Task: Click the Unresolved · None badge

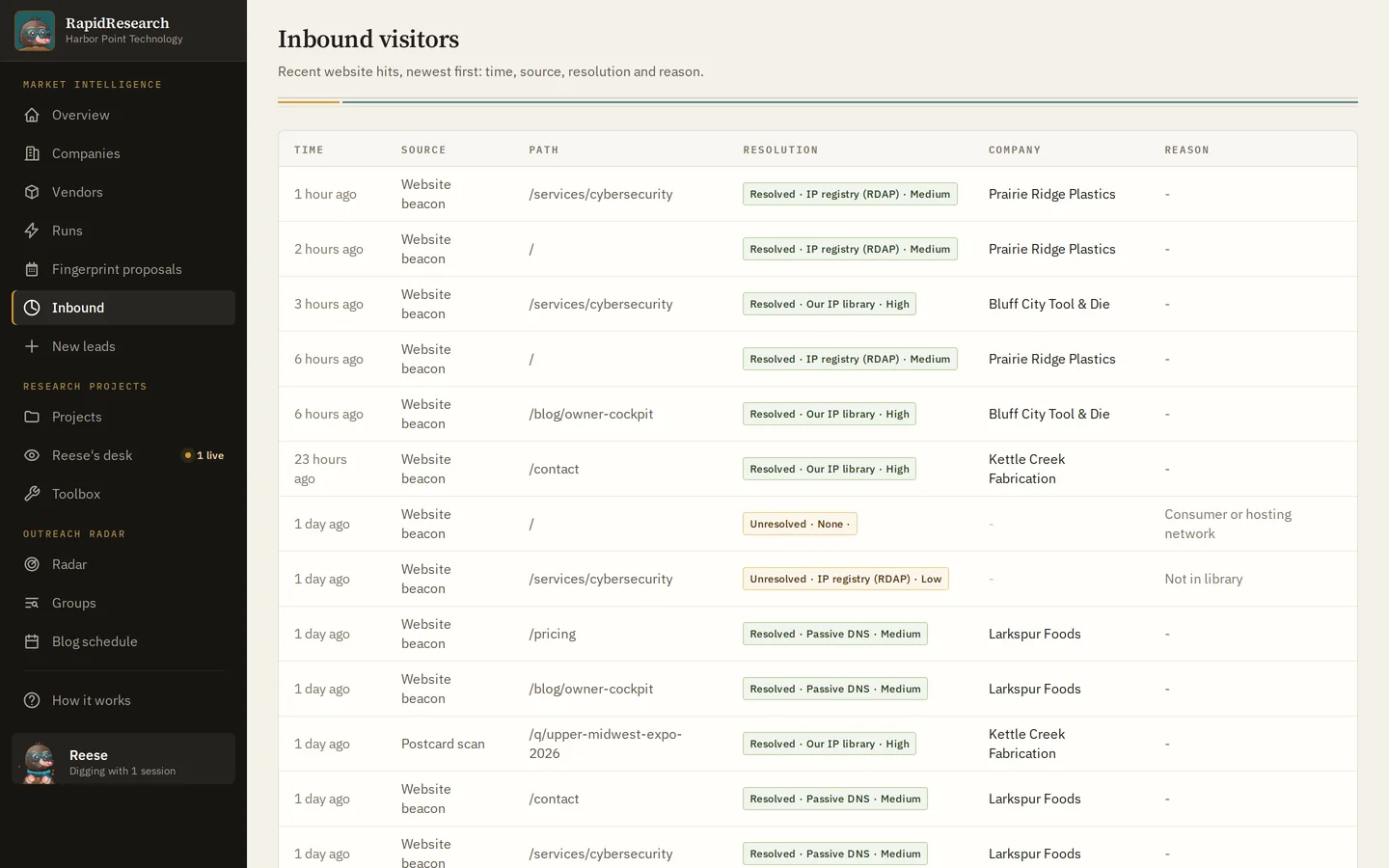Action: tap(800, 524)
